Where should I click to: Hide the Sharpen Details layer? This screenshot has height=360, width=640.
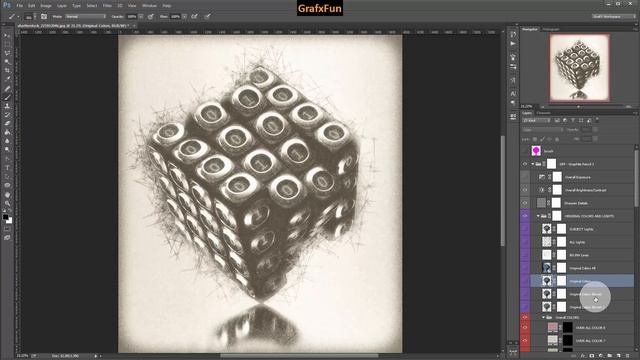pos(525,203)
